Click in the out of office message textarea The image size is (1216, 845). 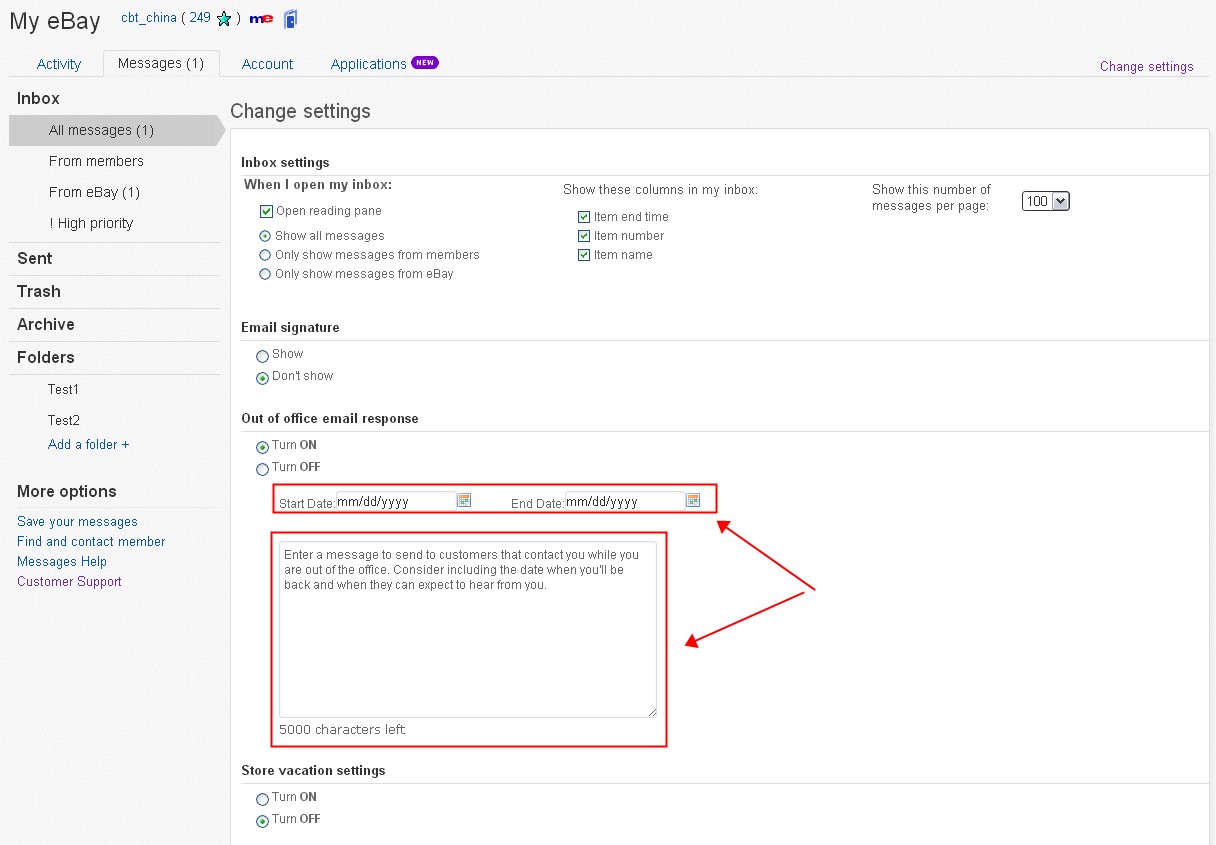(x=467, y=640)
